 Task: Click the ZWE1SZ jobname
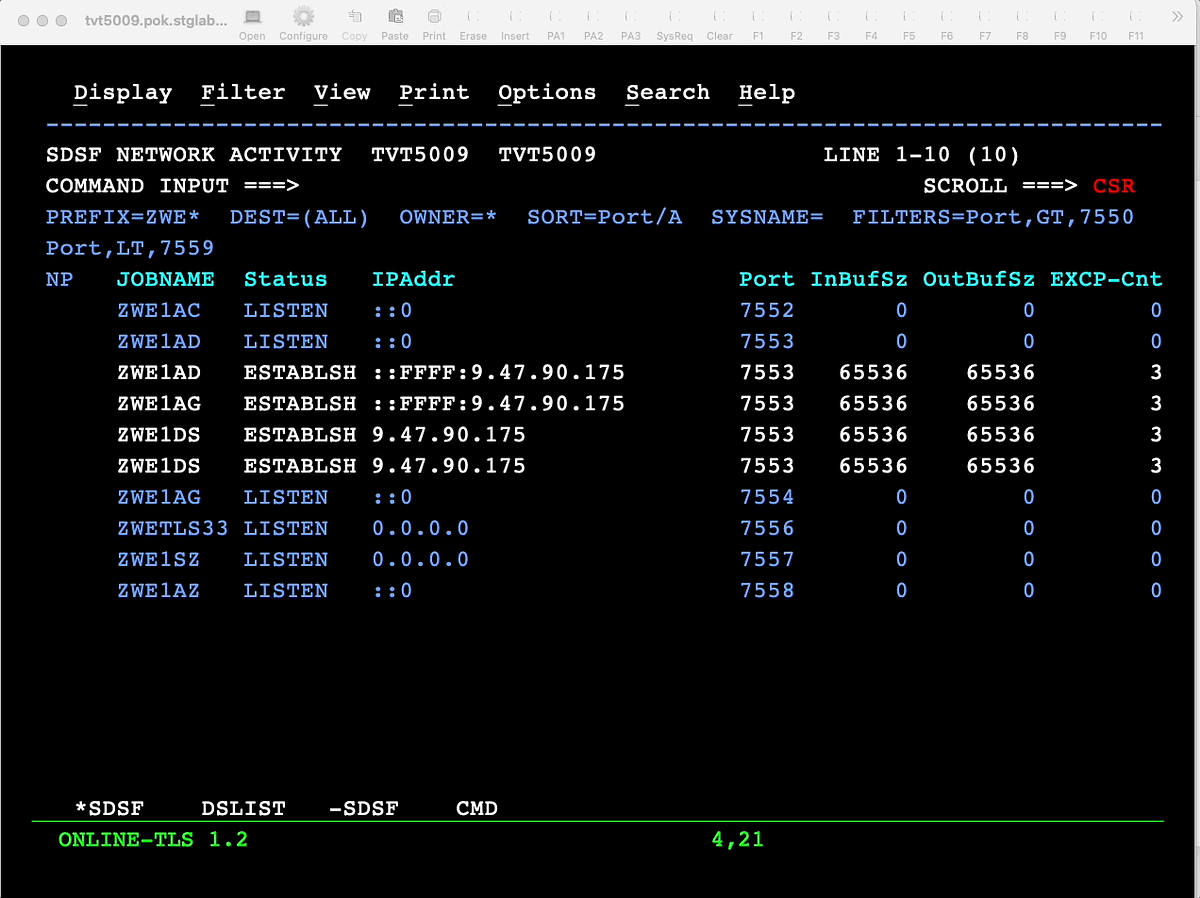pos(158,559)
